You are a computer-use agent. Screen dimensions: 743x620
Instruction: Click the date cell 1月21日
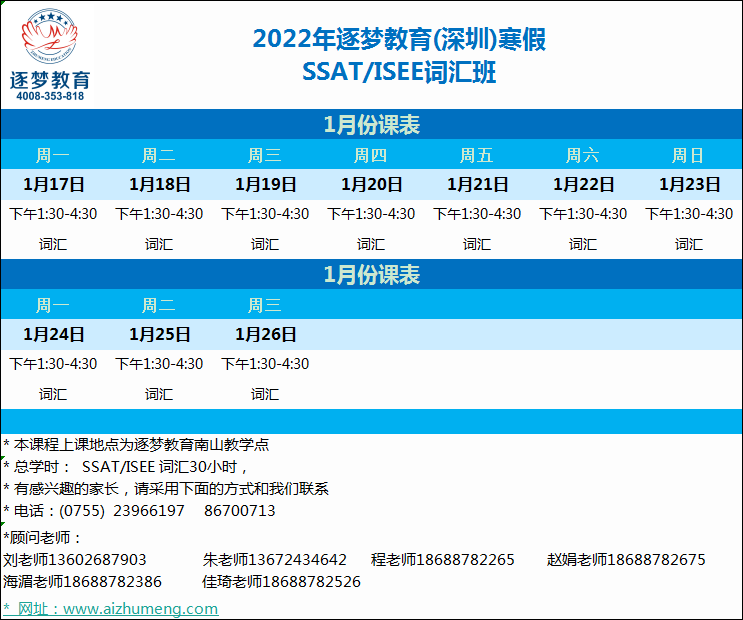click(x=478, y=184)
